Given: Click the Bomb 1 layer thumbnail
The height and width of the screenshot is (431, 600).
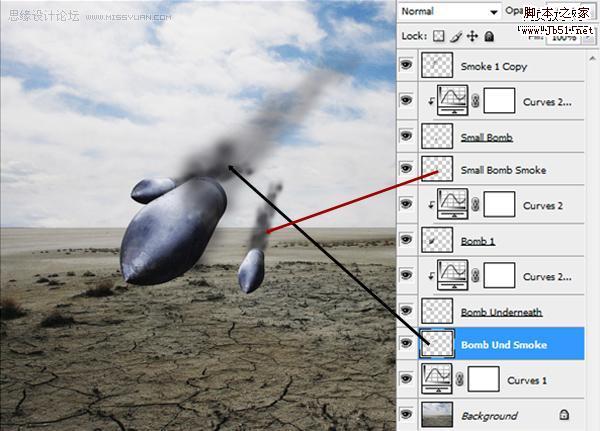Looking at the screenshot, I should (x=437, y=240).
